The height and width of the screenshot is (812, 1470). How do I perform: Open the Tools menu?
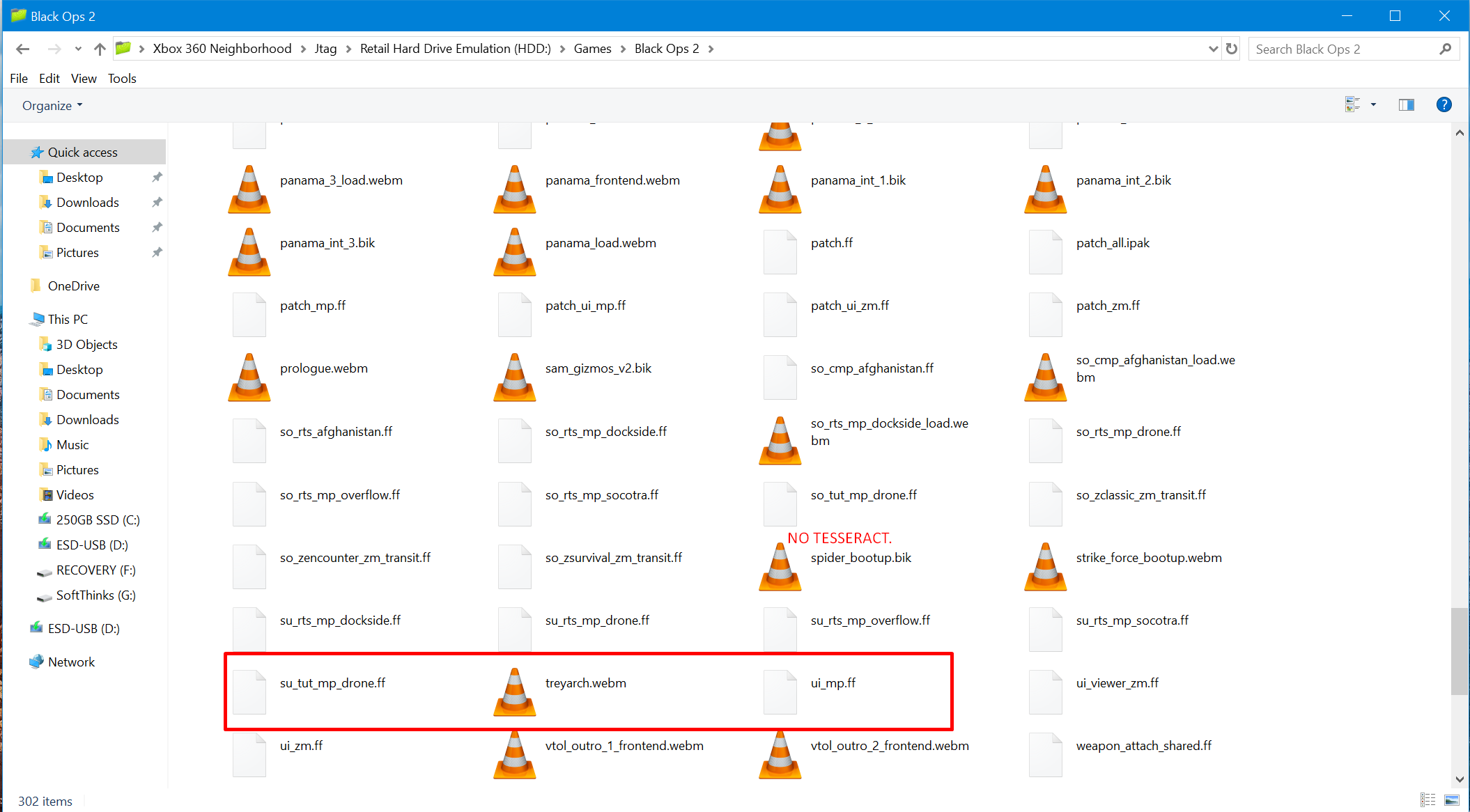coord(122,79)
